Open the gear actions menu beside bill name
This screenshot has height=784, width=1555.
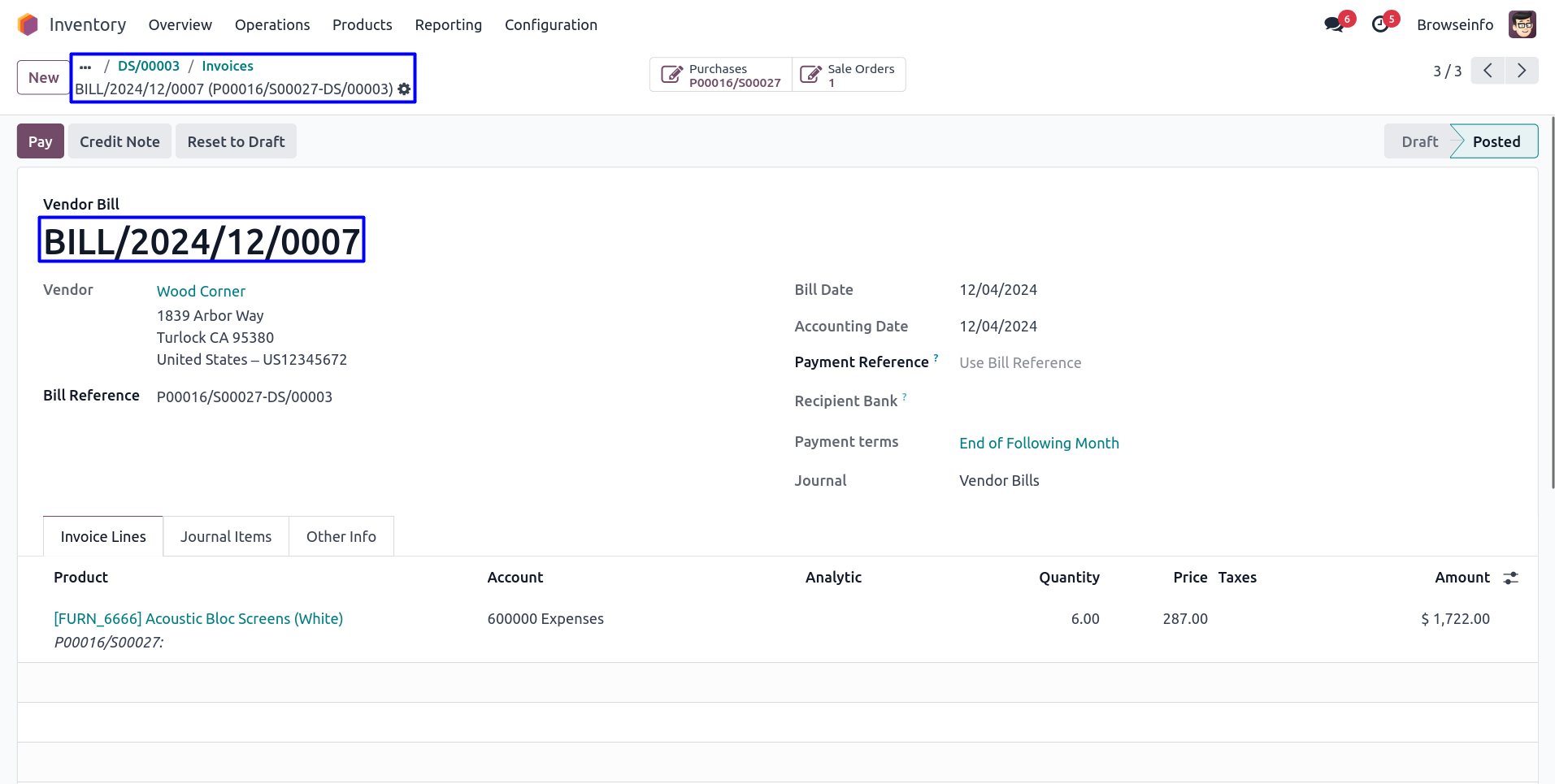(x=404, y=89)
